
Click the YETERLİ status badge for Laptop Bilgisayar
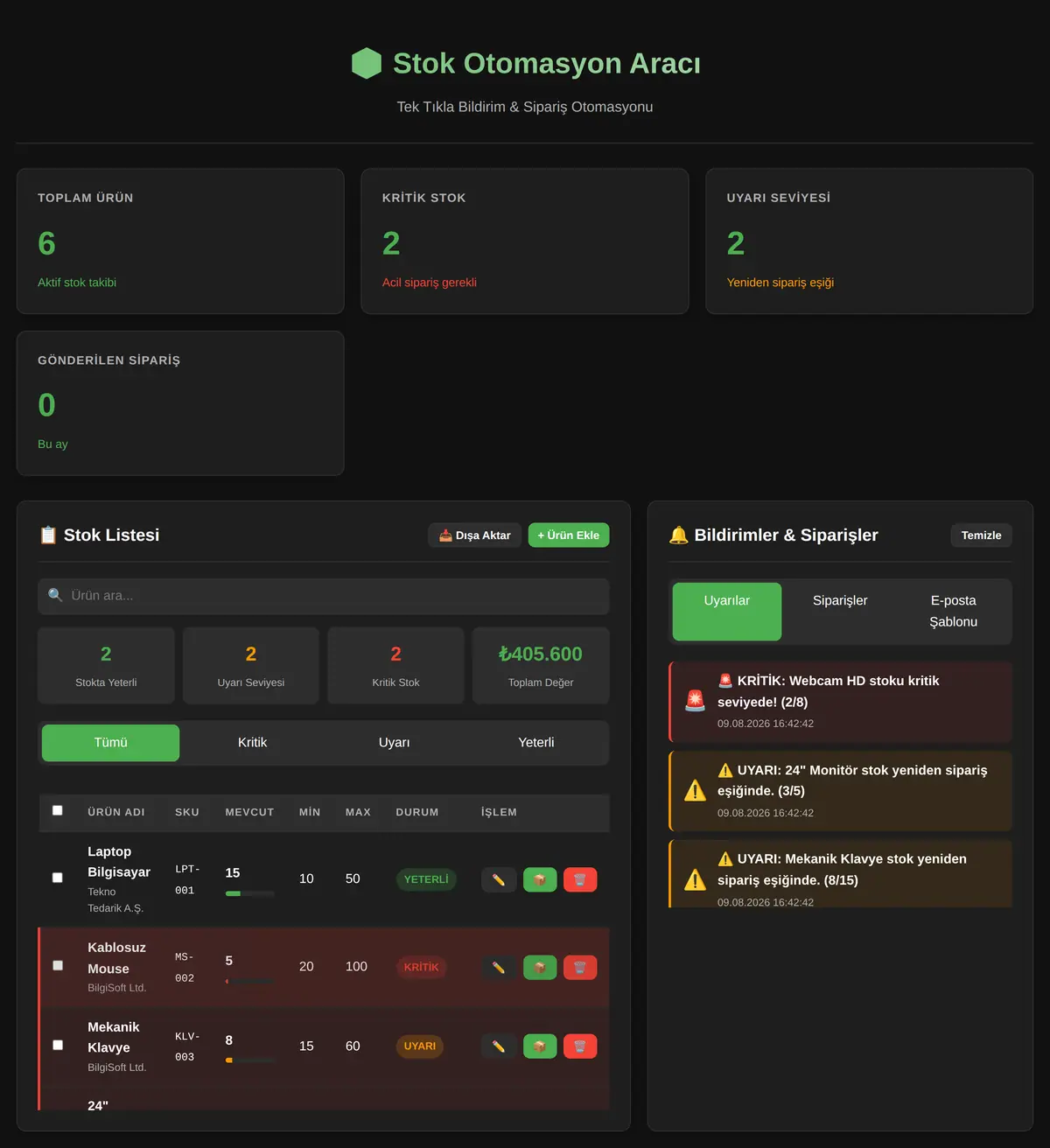point(426,879)
